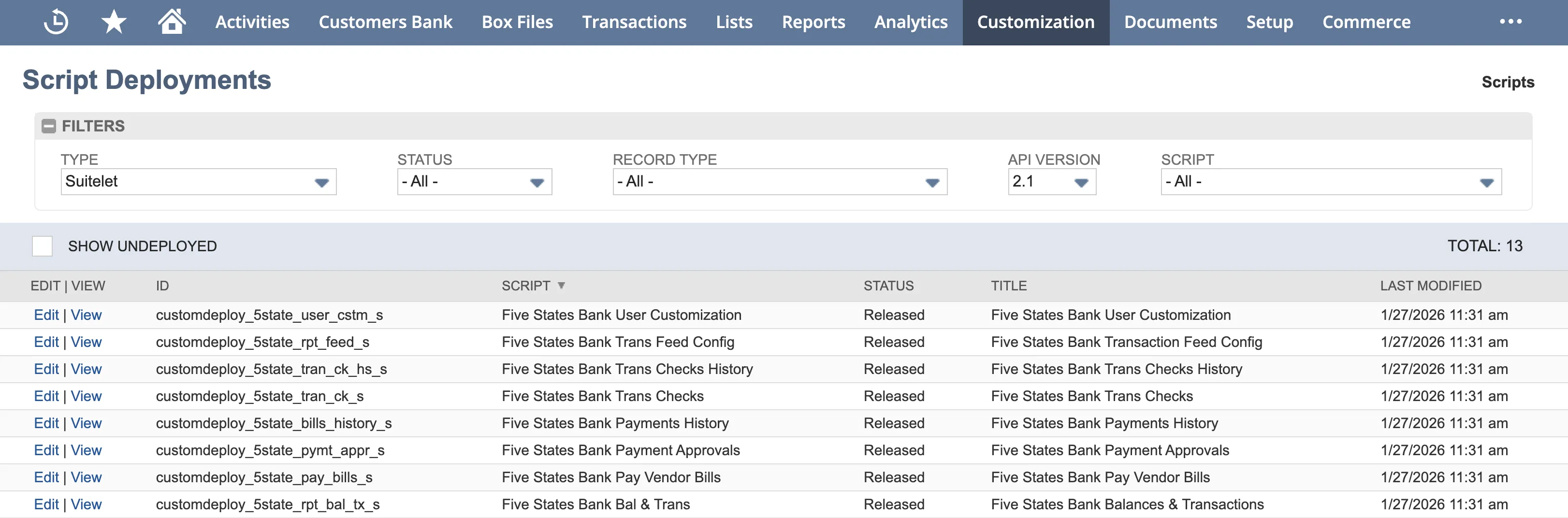Viewport: 1568px width, 518px height.
Task: Click the Script column header
Action: click(x=526, y=286)
